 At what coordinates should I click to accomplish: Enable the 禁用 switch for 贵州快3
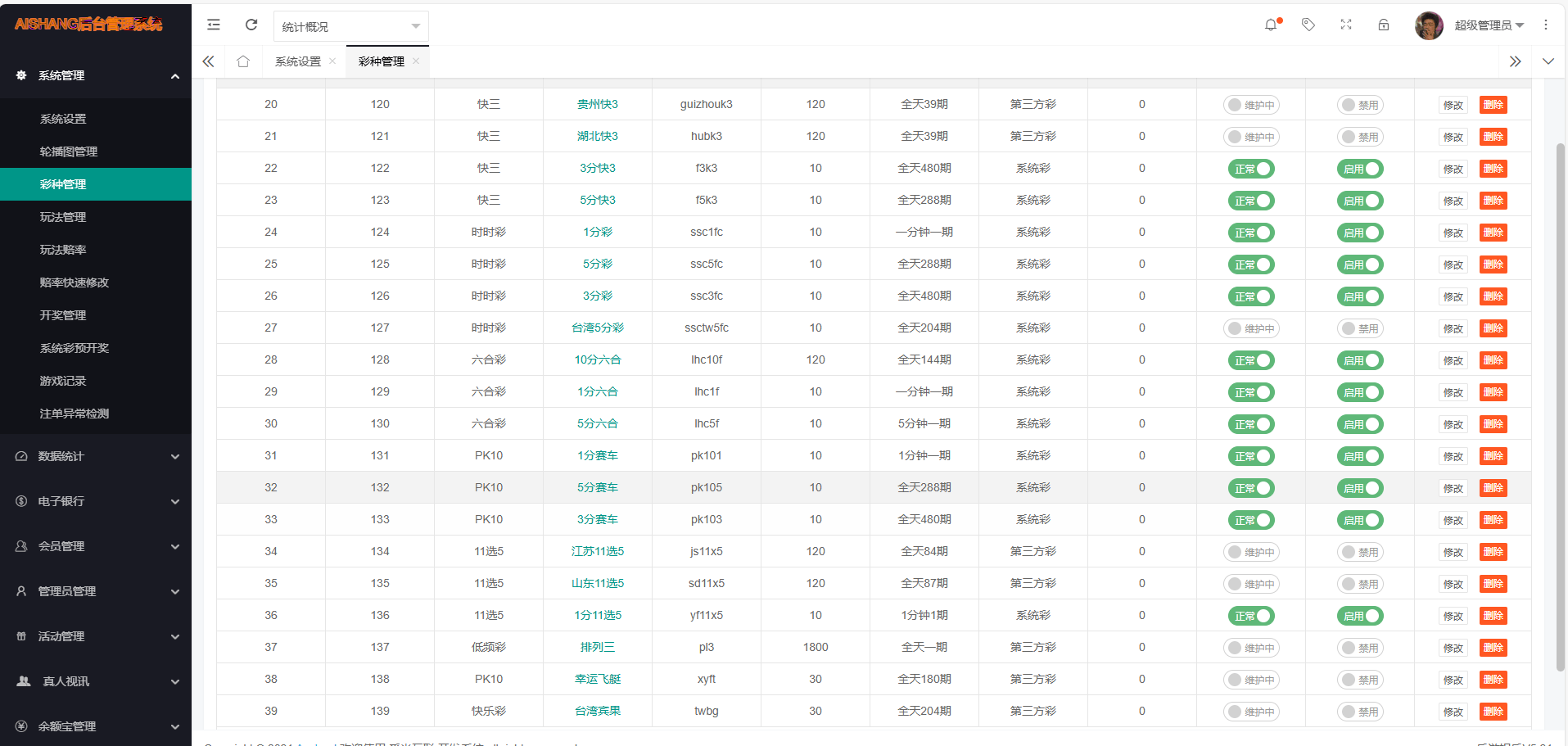1360,105
